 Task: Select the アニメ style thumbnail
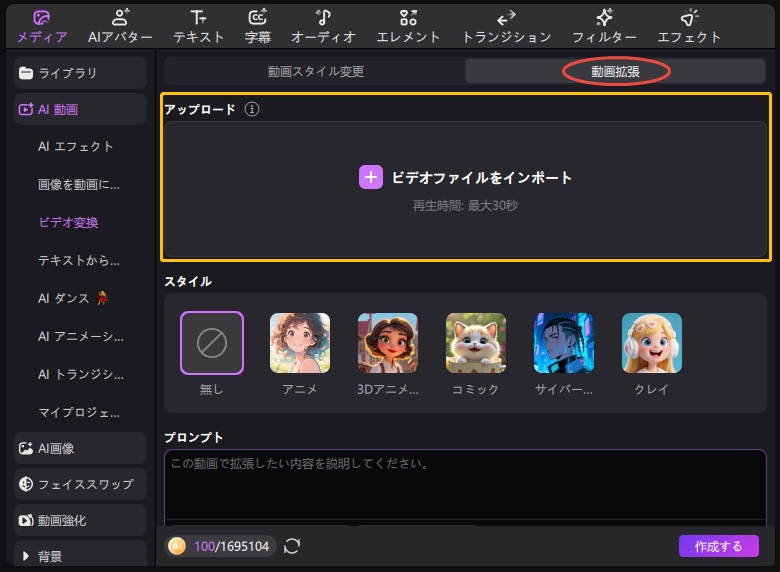click(x=300, y=344)
